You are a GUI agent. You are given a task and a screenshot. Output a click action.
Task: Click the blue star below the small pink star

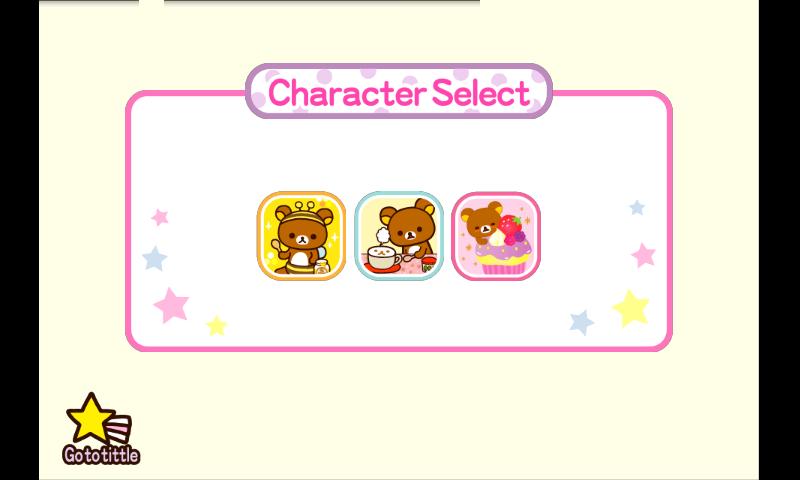(x=155, y=259)
